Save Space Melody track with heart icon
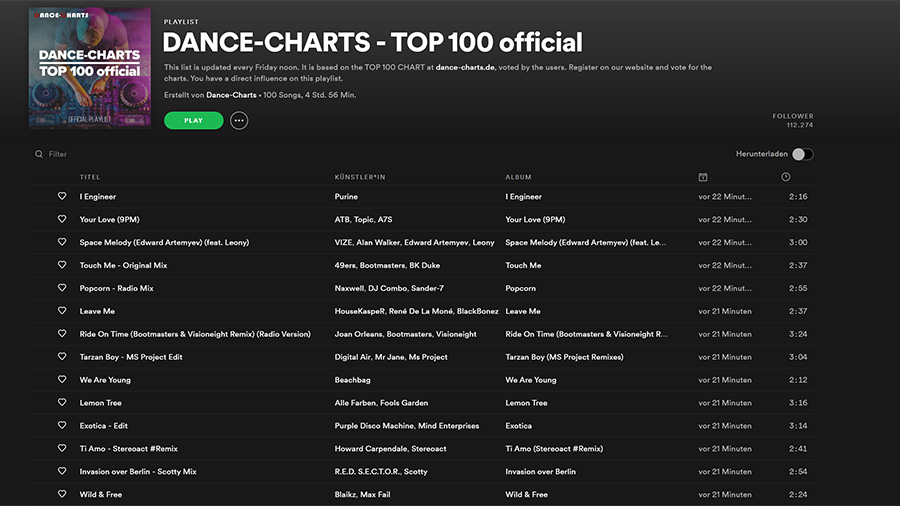The image size is (900, 506). tap(62, 242)
